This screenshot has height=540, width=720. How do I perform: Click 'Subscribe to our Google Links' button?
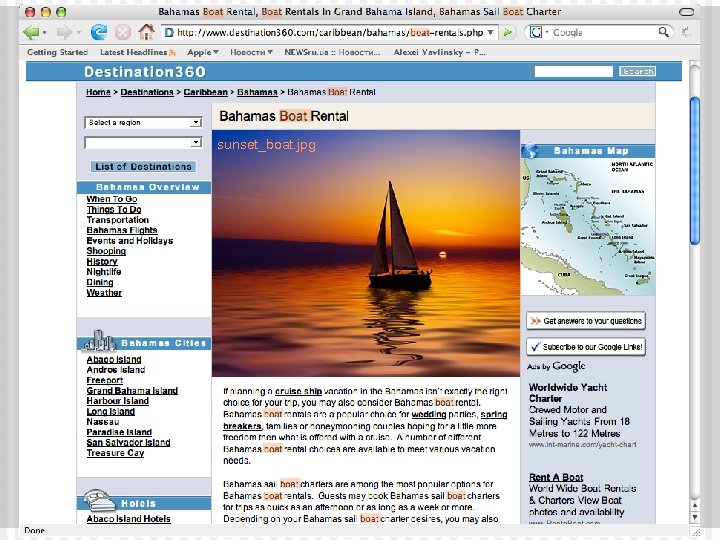[x=585, y=347]
